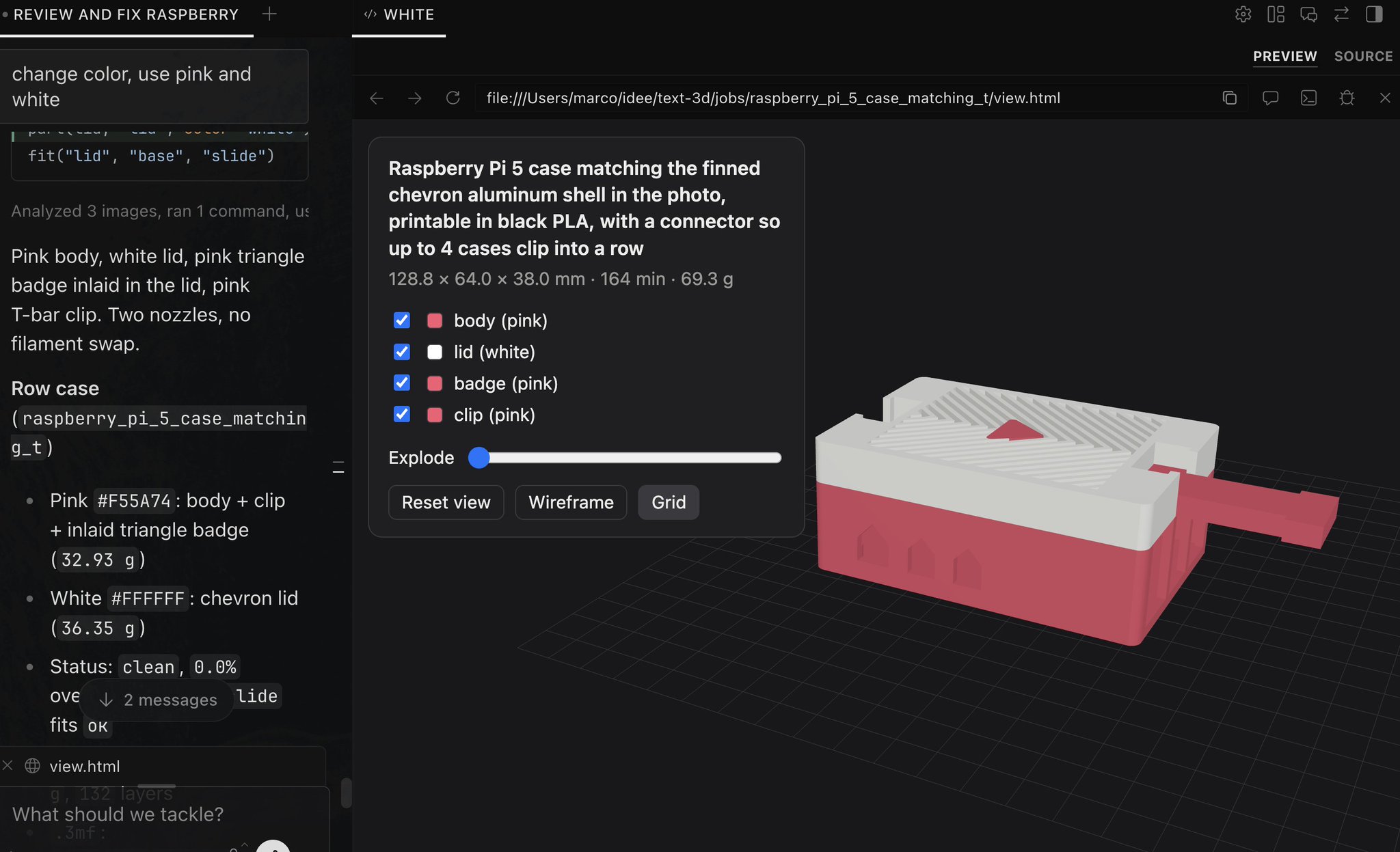The height and width of the screenshot is (852, 1400).
Task: Open settings gear in top bar
Action: click(1243, 14)
